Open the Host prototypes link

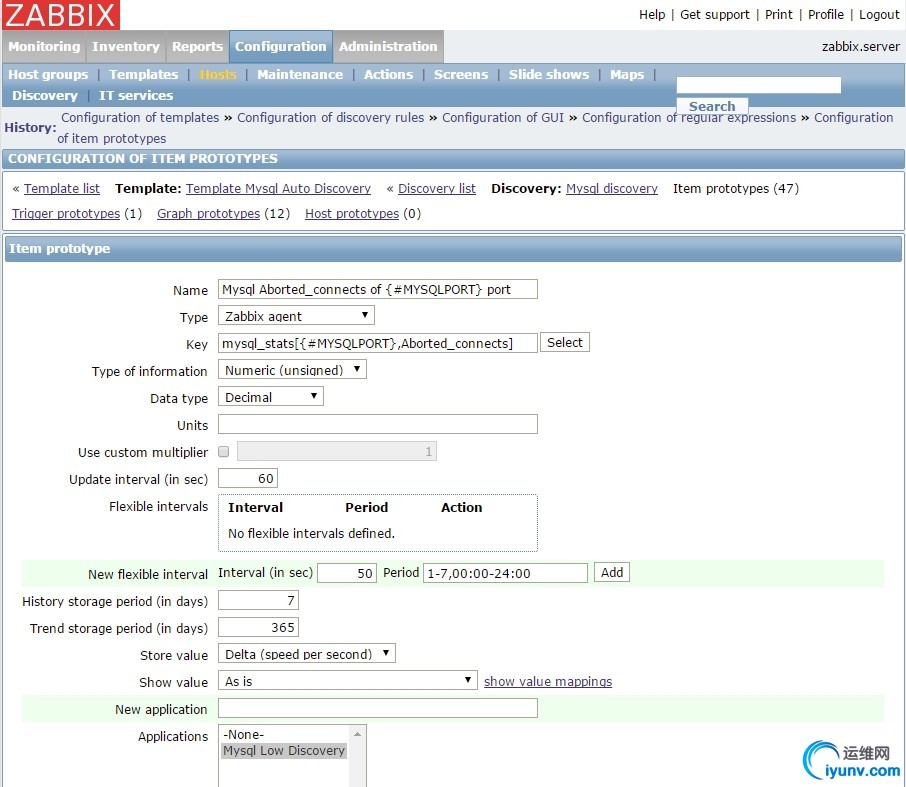(x=352, y=213)
